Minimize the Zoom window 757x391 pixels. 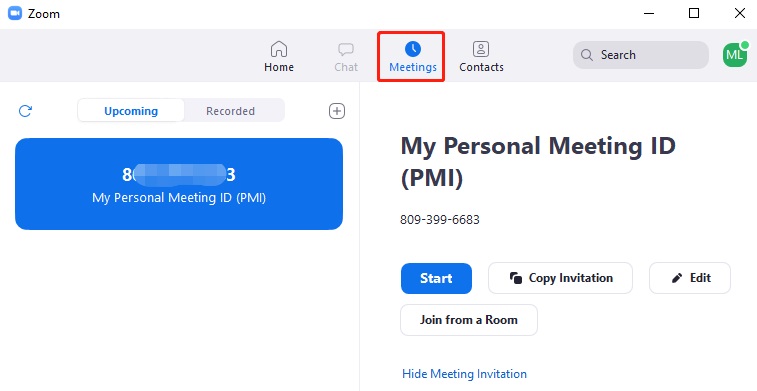(x=649, y=14)
